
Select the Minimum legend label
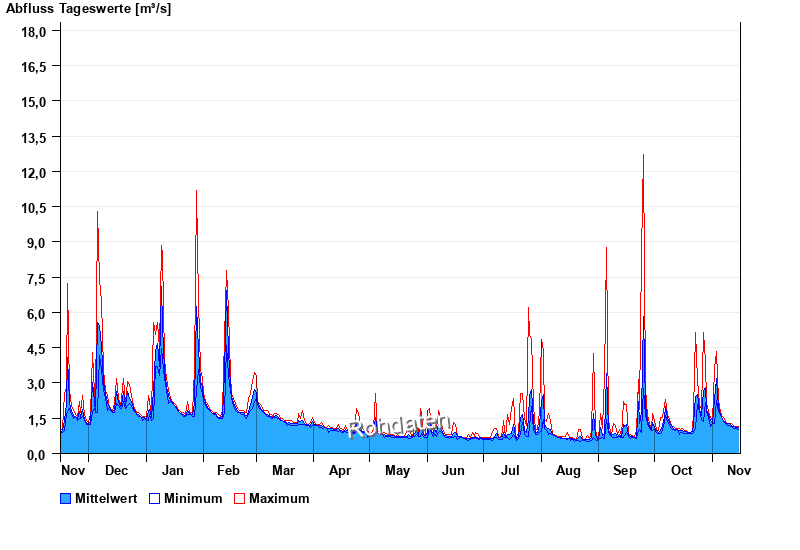coord(193,498)
